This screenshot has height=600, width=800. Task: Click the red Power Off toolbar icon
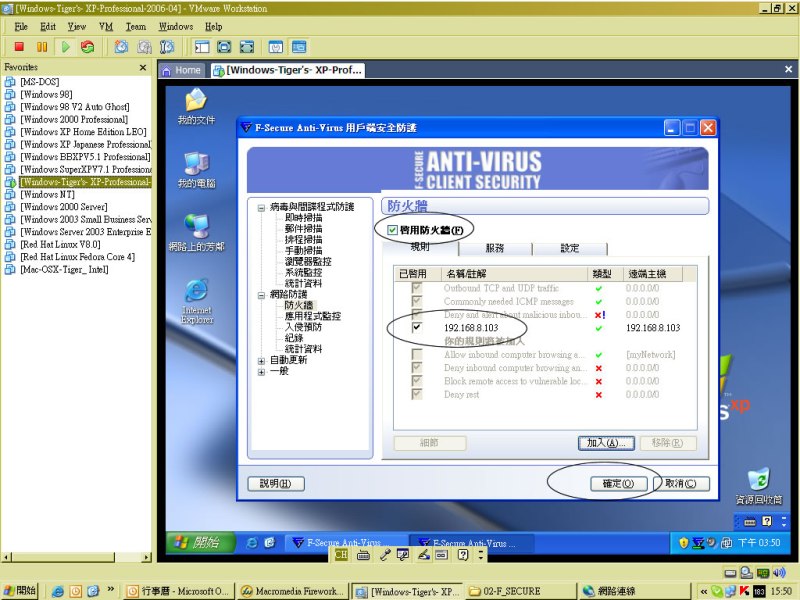[x=19, y=46]
